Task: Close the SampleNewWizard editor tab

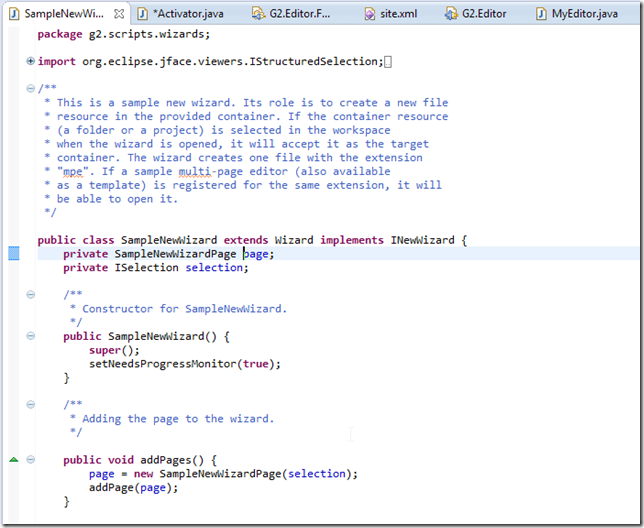Action: click(x=119, y=14)
